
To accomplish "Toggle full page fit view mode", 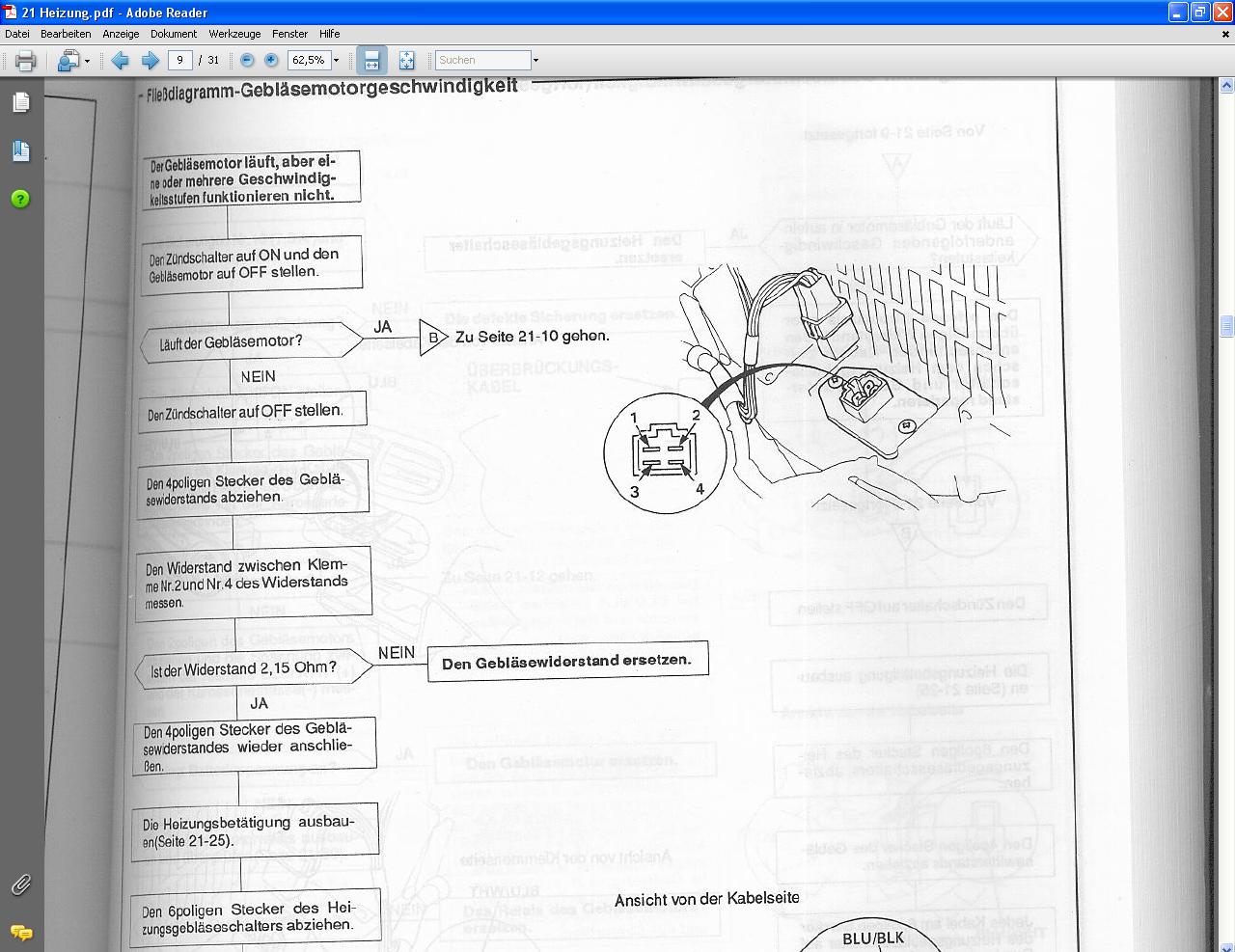I will coord(406,61).
